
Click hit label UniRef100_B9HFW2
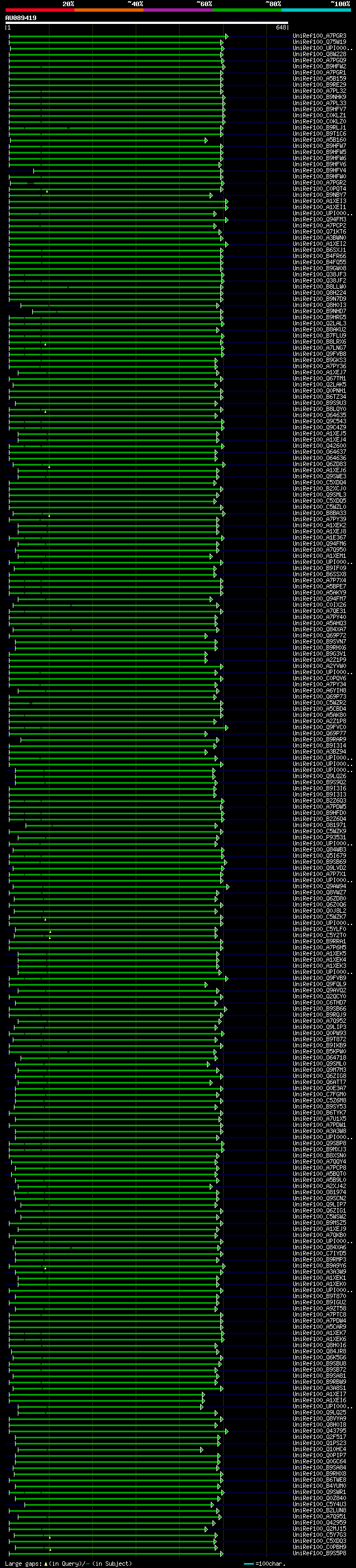pos(319,66)
